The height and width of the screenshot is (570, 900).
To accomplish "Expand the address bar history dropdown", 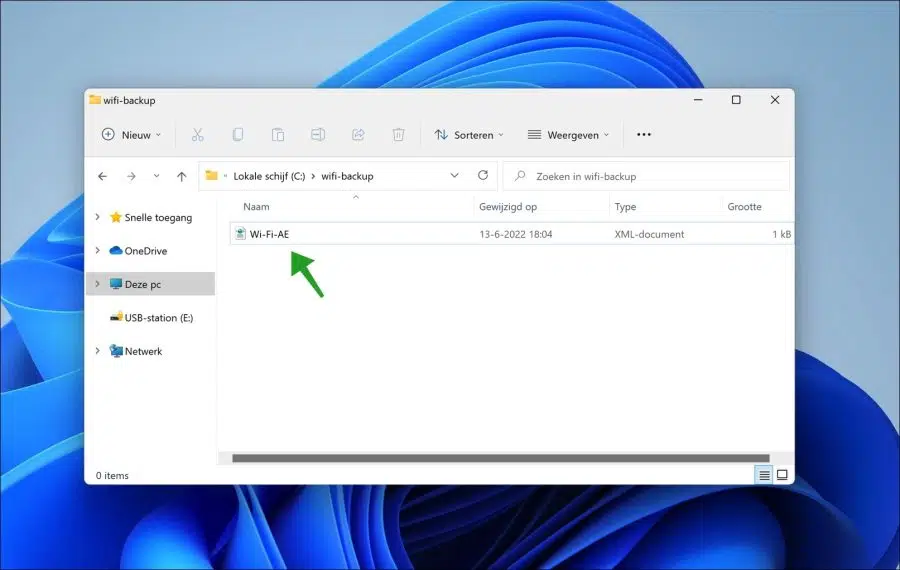I will (x=454, y=176).
